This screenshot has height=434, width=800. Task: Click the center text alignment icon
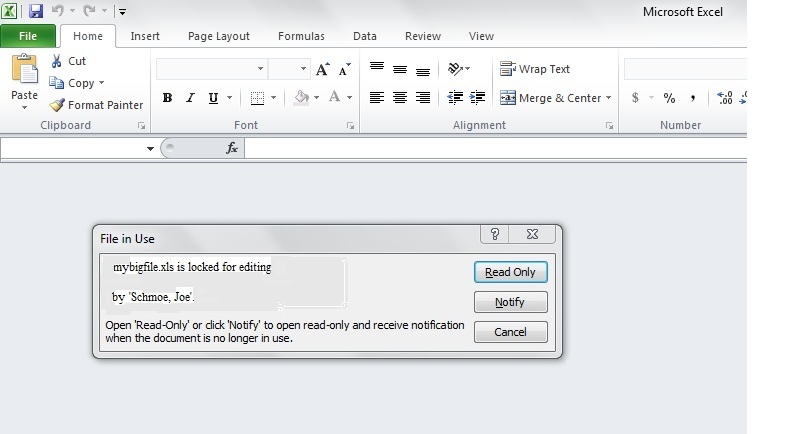[400, 98]
